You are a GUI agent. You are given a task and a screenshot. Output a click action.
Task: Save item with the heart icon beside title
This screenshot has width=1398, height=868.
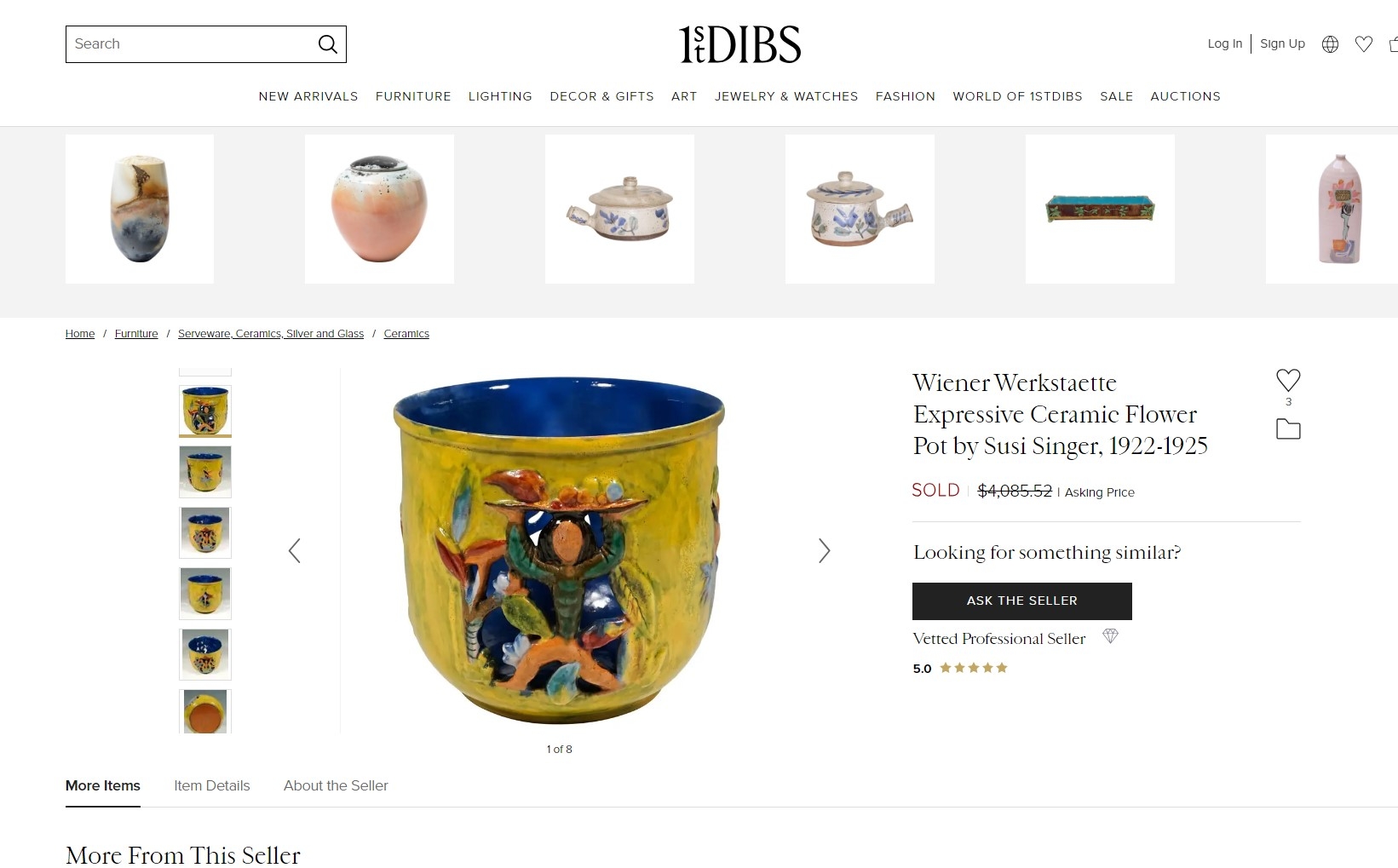1288,380
